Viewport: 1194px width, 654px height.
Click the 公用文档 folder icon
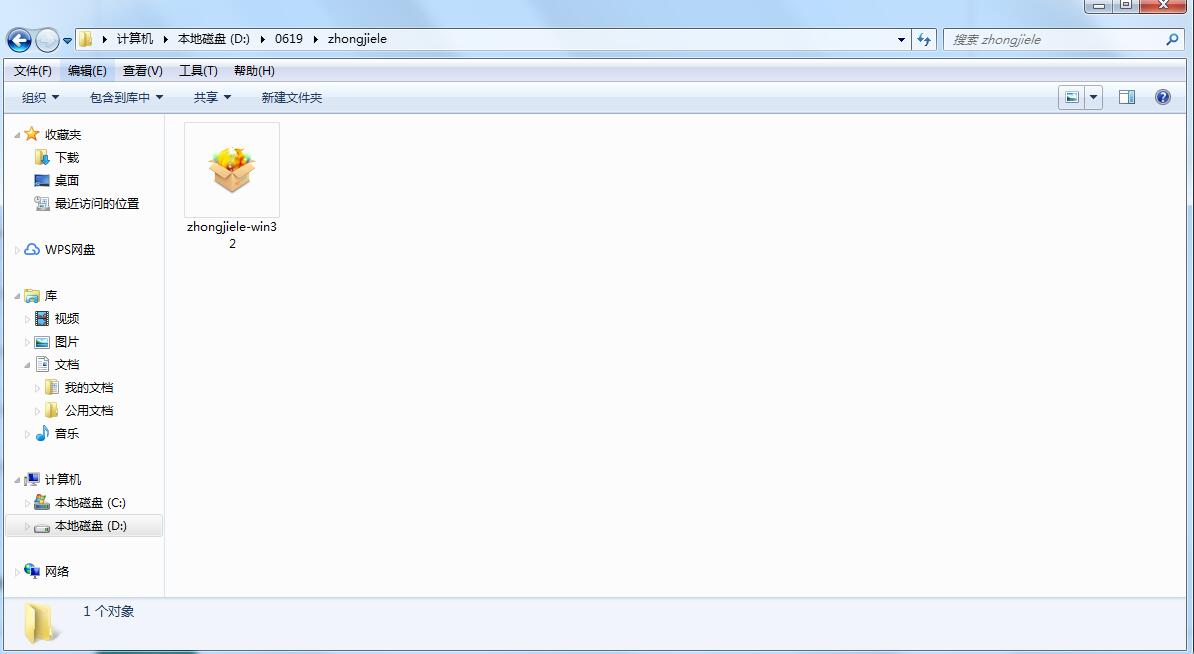coord(52,410)
